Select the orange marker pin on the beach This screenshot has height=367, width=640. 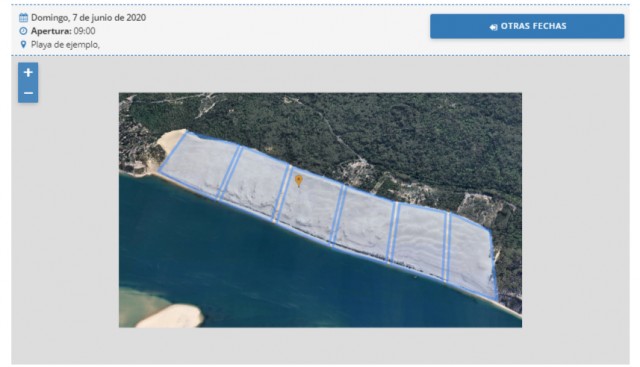pos(299,181)
